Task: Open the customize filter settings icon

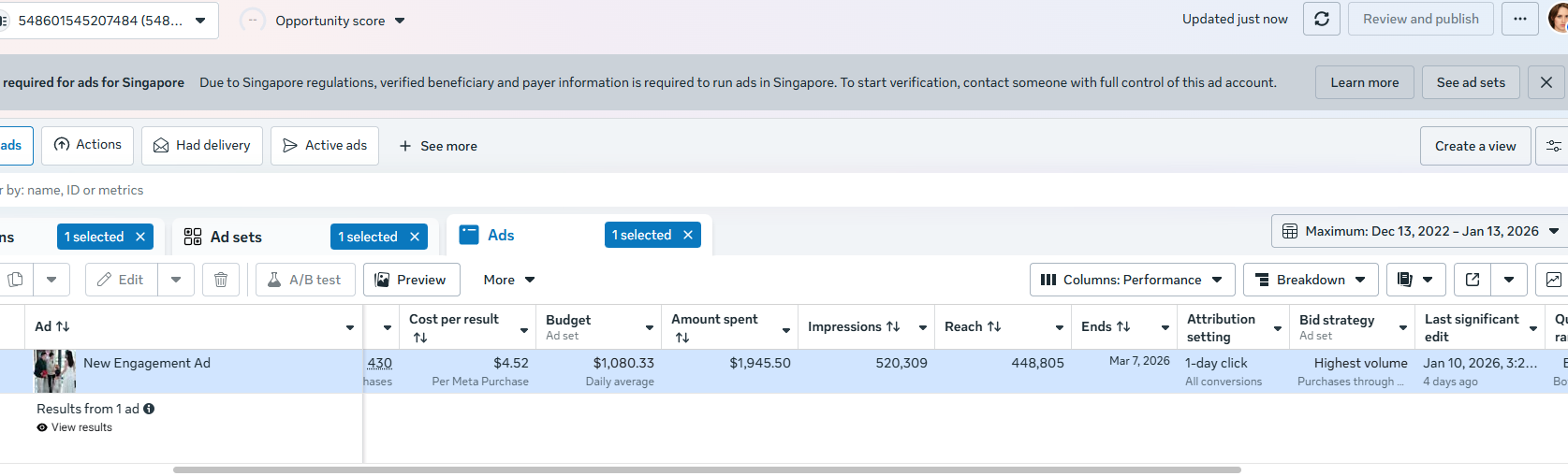Action: [x=1553, y=146]
